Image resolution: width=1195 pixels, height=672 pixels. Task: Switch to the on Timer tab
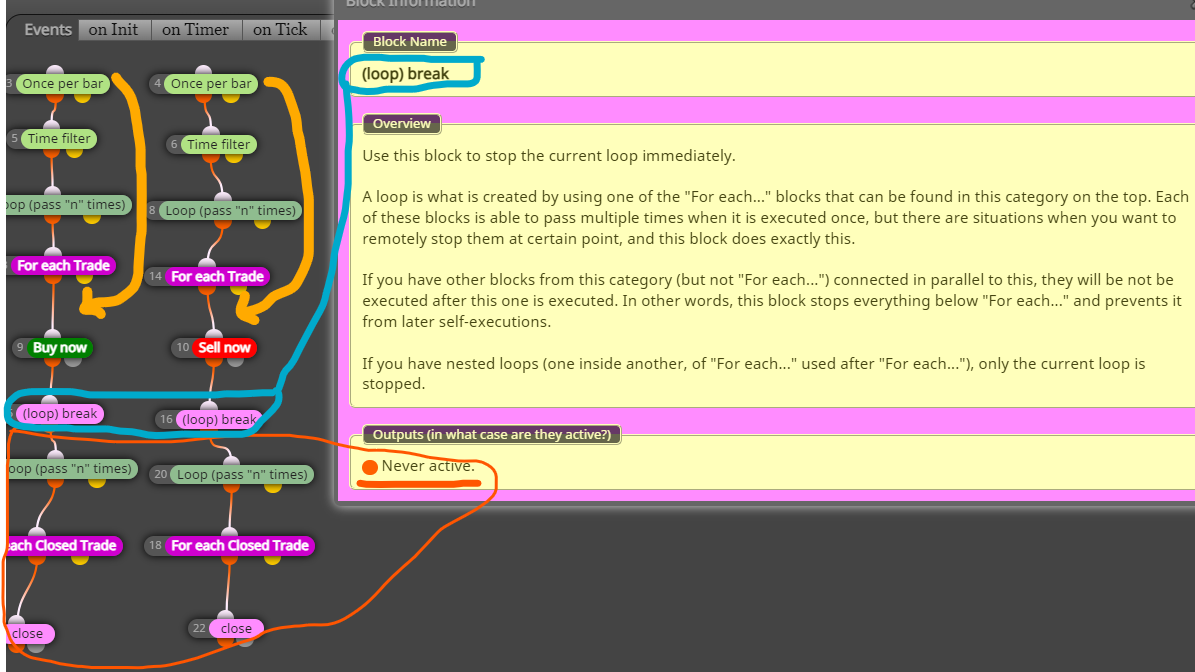tap(196, 30)
